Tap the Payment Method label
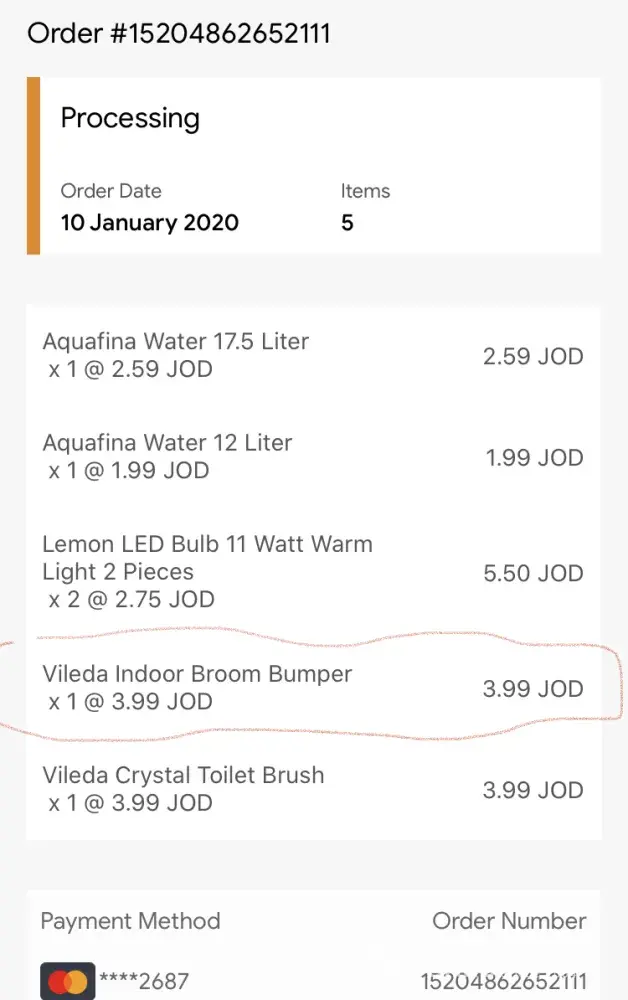The width and height of the screenshot is (628, 1000). click(130, 921)
